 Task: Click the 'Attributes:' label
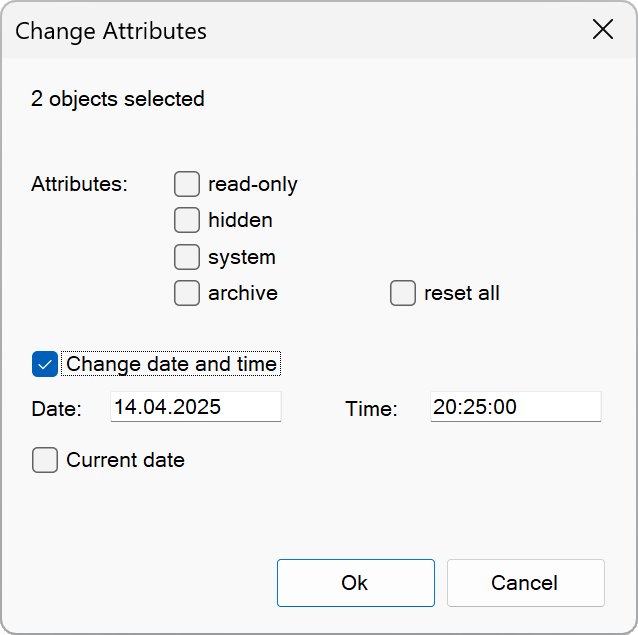(x=80, y=184)
